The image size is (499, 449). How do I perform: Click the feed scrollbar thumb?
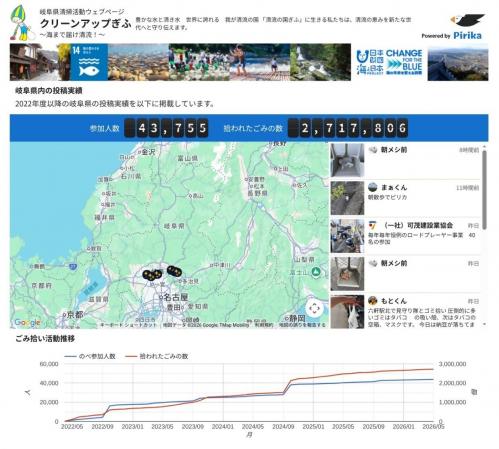[484, 190]
